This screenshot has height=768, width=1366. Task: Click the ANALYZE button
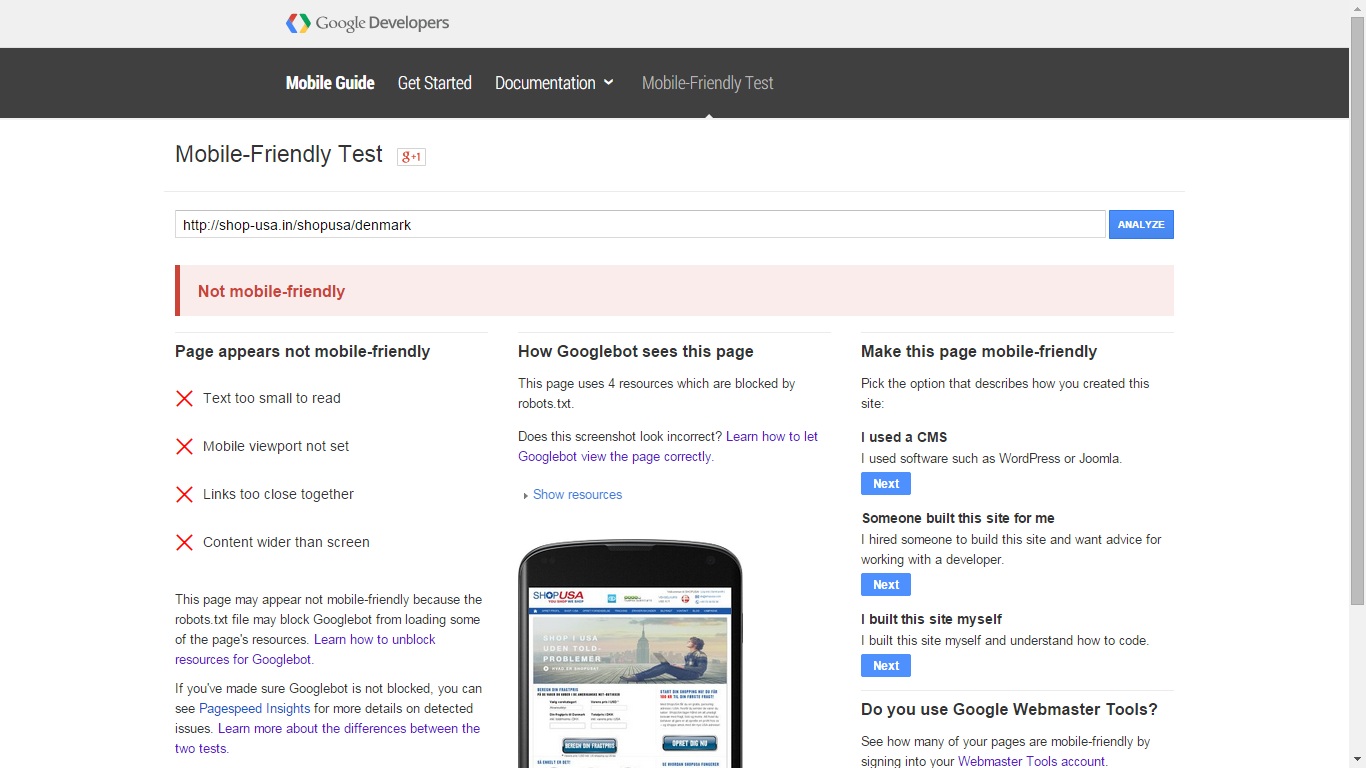tap(1141, 224)
